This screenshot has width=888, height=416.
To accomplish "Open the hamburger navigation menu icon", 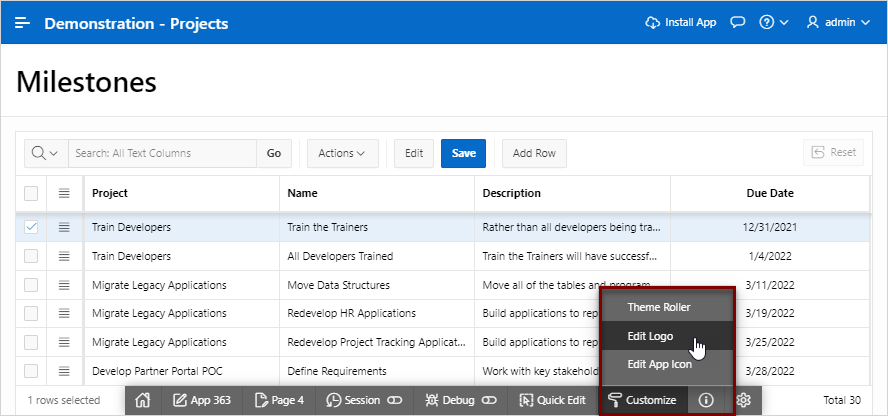I will click(x=22, y=22).
